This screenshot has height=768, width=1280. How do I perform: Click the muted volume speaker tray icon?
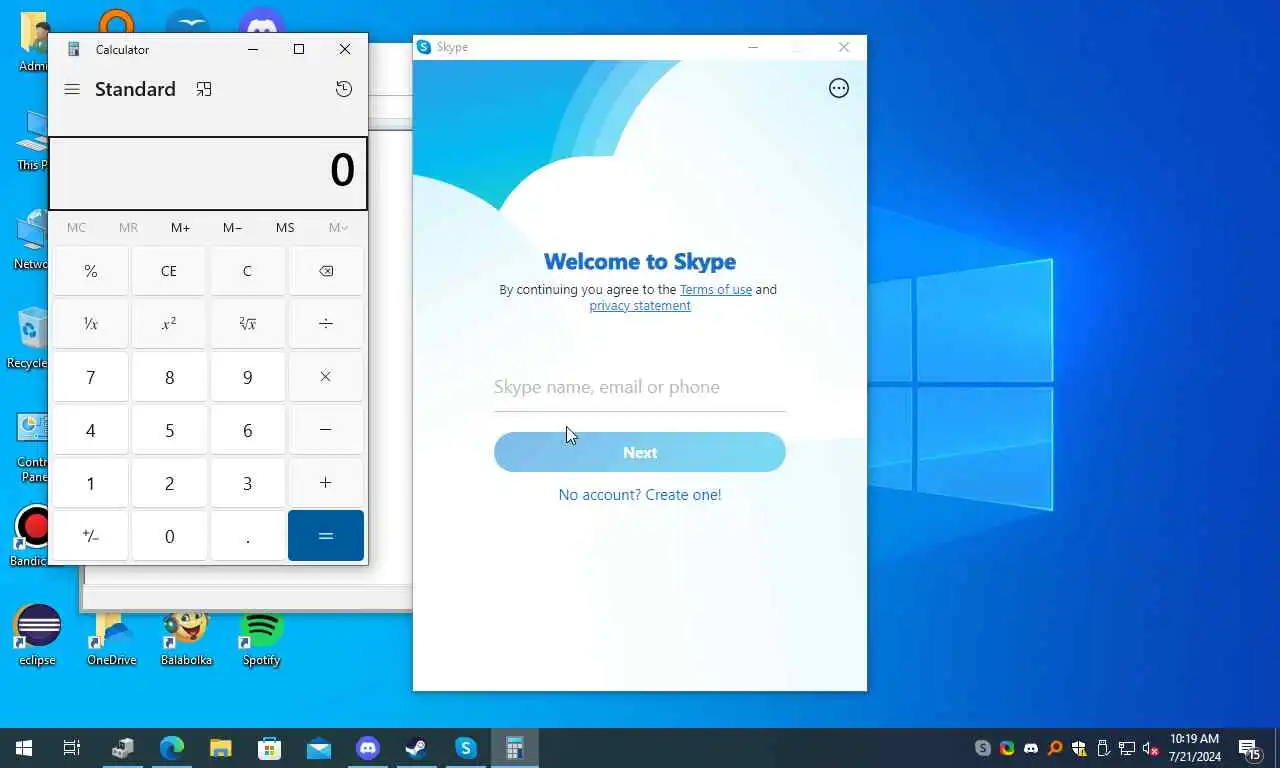[1151, 748]
